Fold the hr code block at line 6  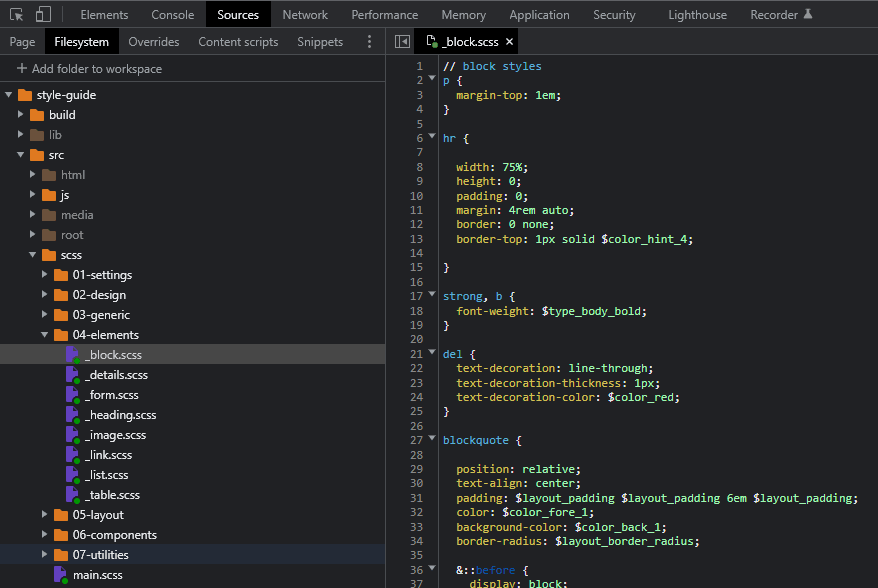pyautogui.click(x=431, y=137)
